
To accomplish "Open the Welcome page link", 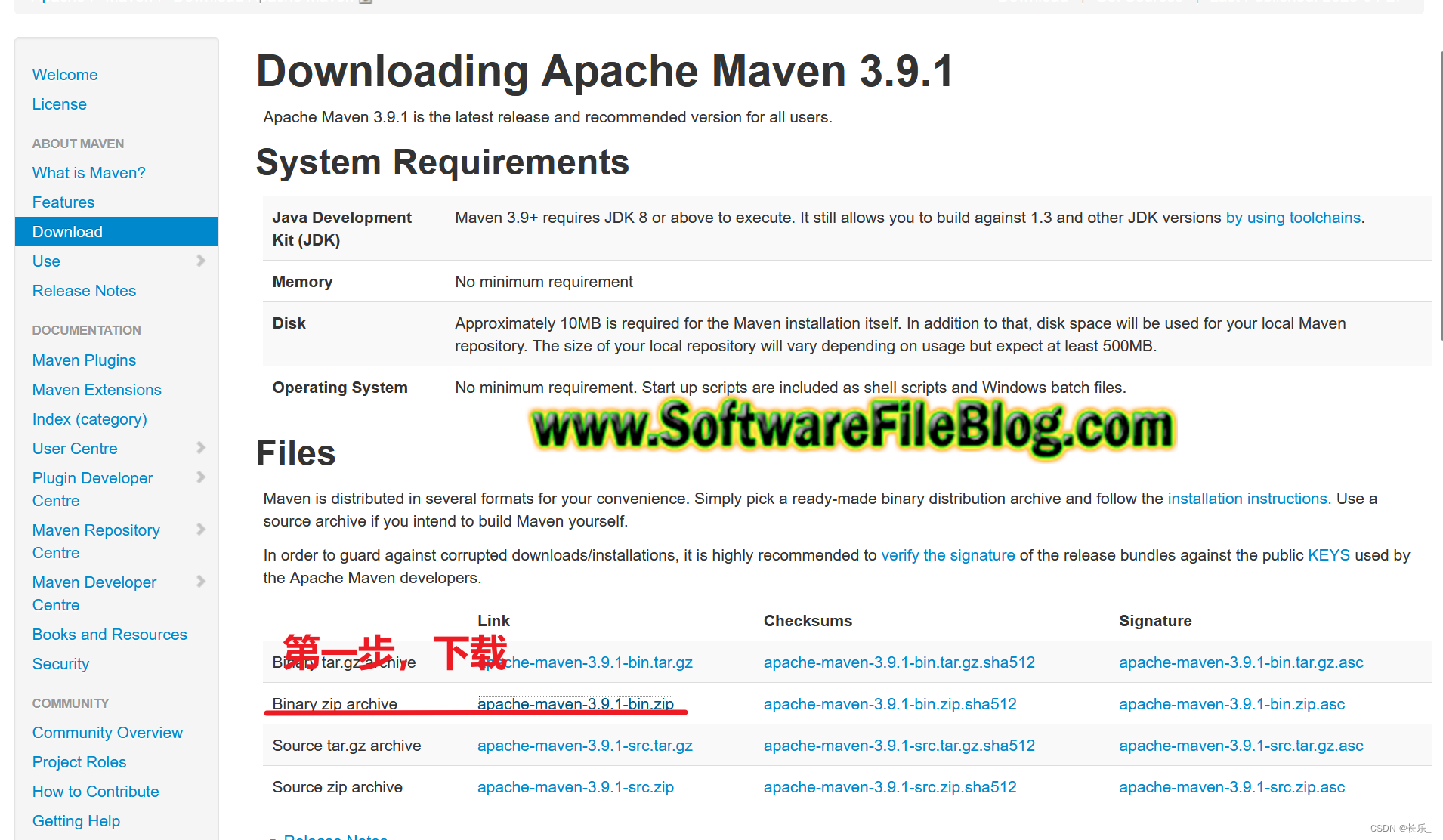I will coord(65,75).
